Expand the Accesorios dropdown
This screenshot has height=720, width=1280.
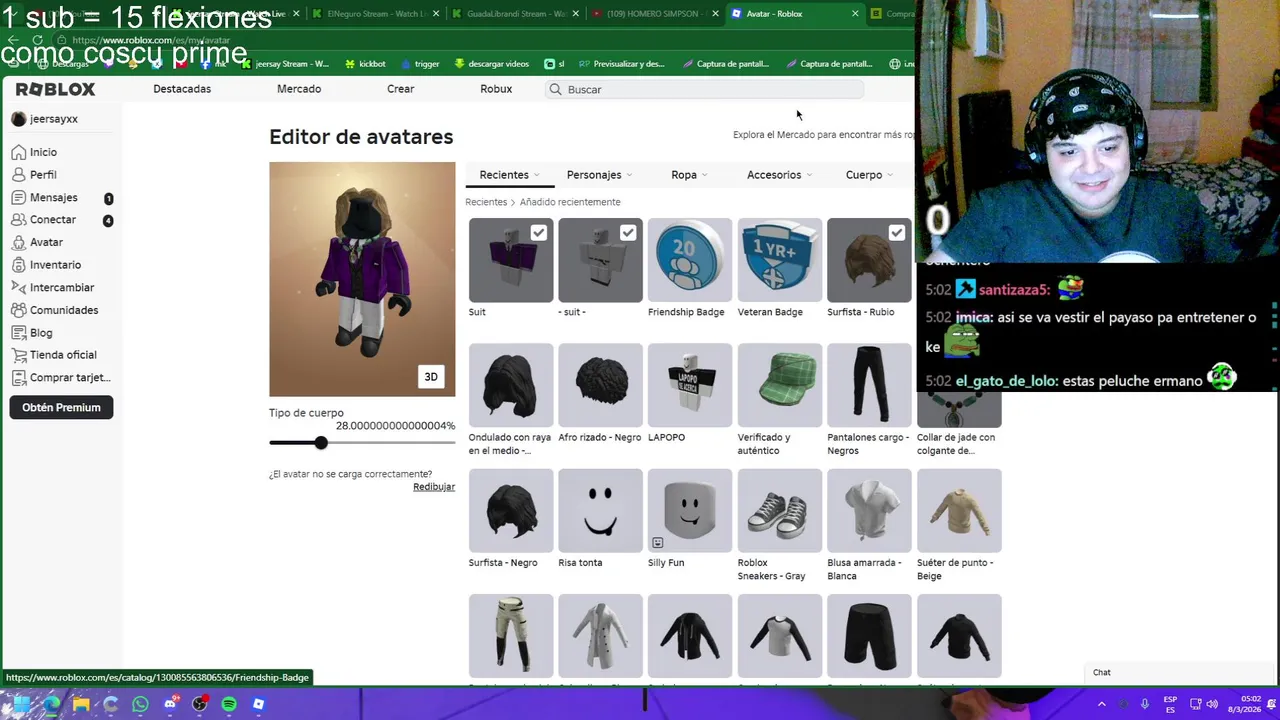[x=780, y=175]
